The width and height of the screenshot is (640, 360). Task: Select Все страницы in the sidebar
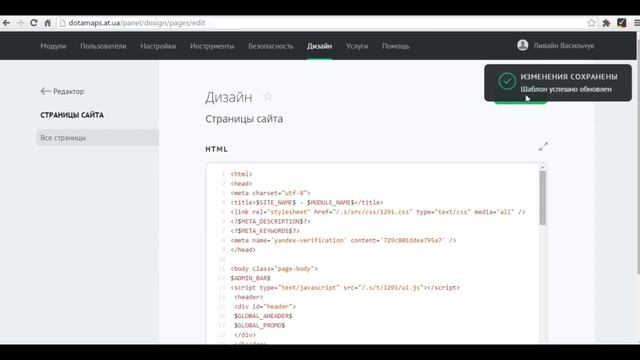click(x=98, y=138)
